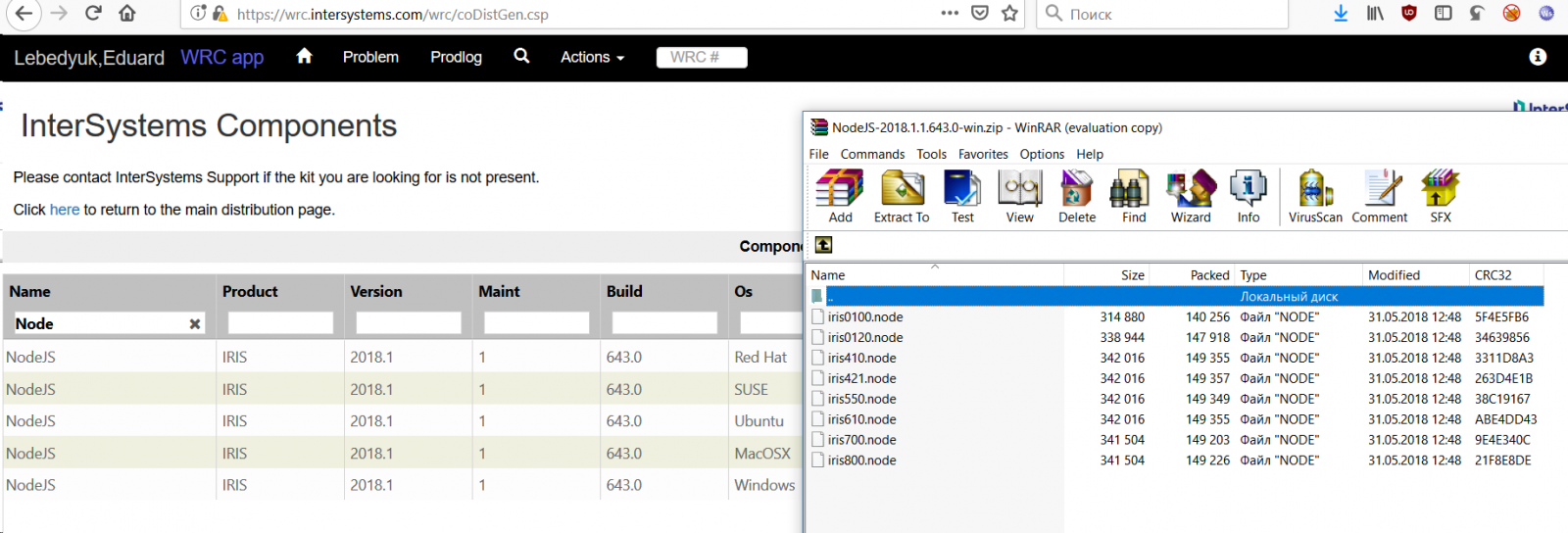Screen dimensions: 1568x533
Task: Click the Pocket save icon in address bar
Action: [980, 13]
